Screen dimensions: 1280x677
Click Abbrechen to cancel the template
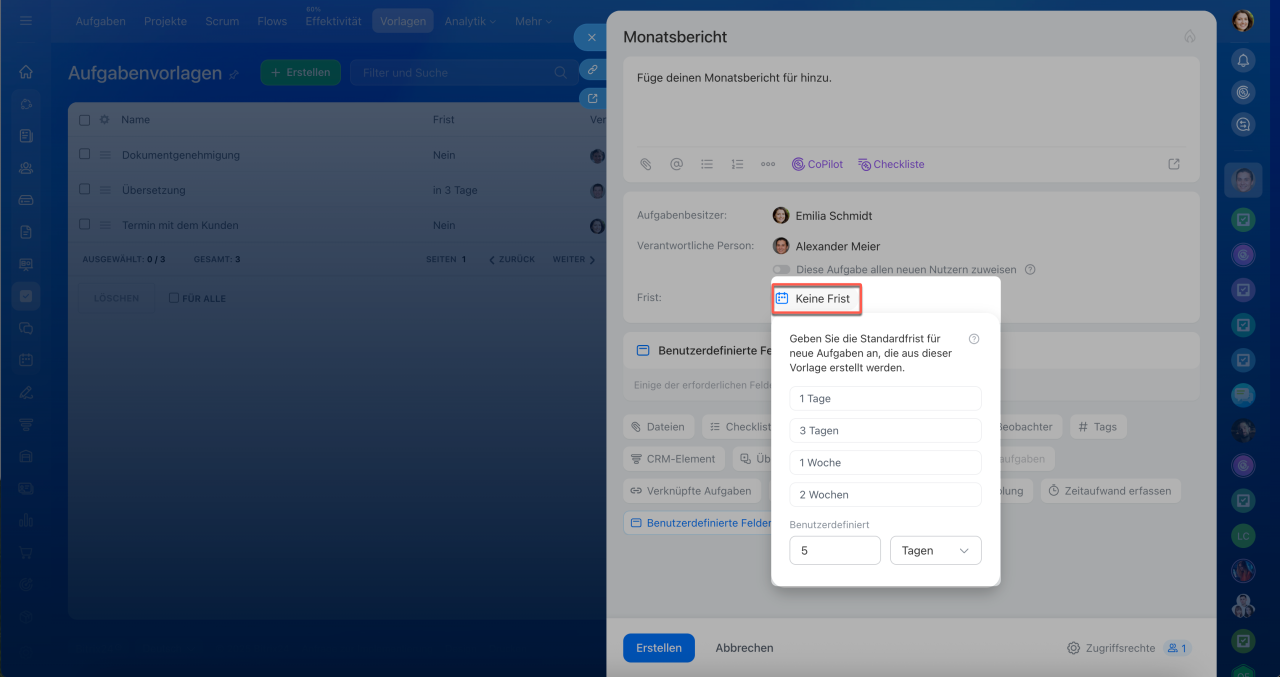click(744, 648)
